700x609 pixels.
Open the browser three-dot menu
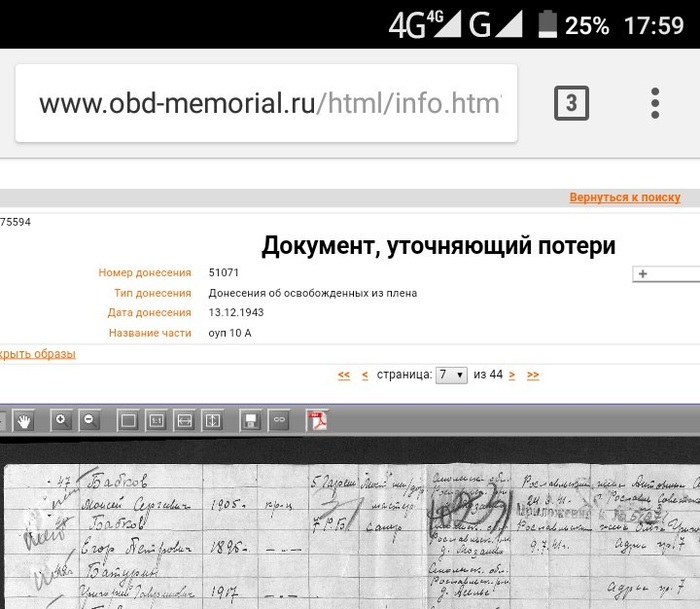655,103
